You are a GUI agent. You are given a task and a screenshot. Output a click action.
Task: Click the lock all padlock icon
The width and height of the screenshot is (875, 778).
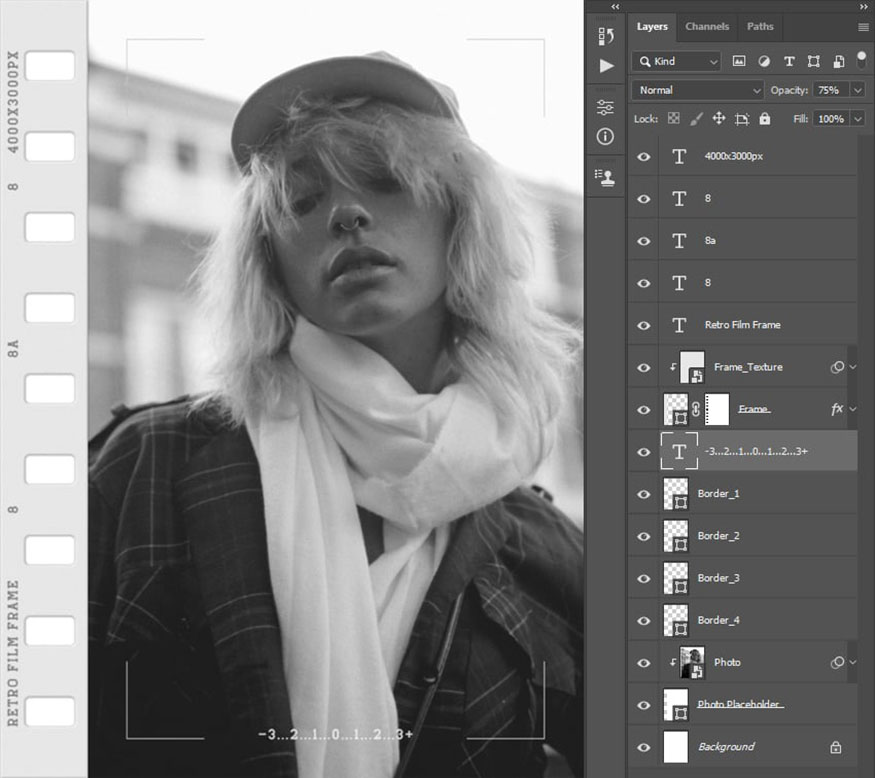coord(765,118)
